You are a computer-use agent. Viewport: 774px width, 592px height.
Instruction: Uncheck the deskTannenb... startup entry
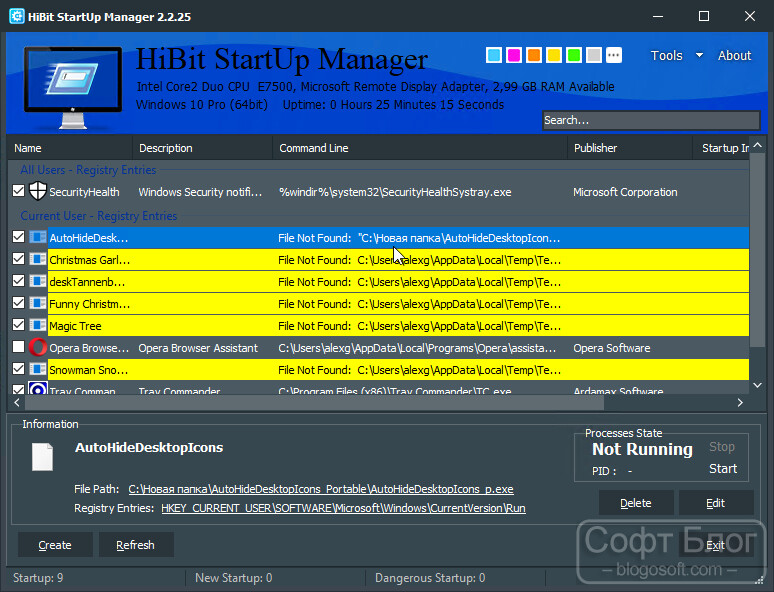[18, 281]
